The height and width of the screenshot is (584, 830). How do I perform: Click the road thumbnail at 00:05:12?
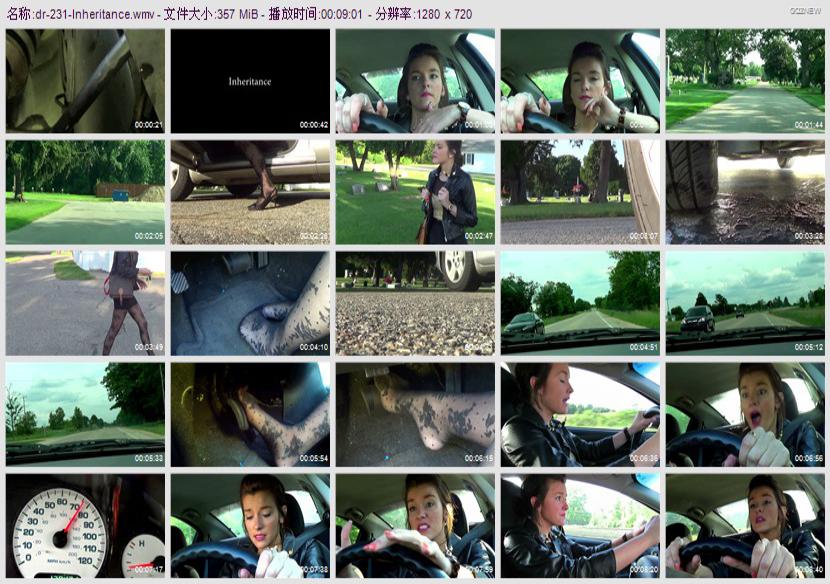click(745, 303)
